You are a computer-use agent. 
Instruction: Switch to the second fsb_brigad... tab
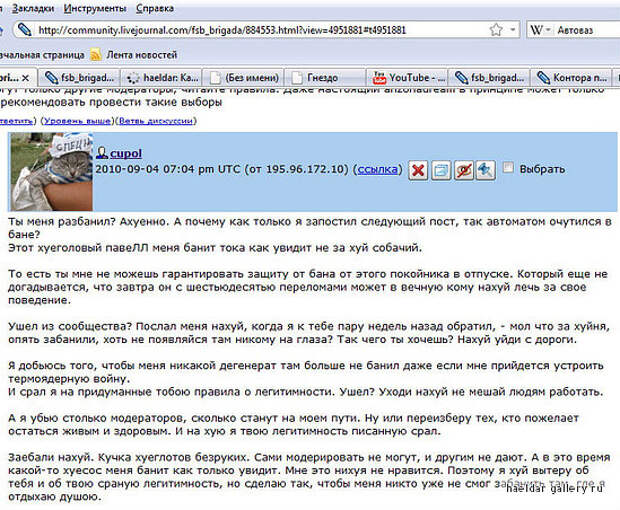(490, 78)
